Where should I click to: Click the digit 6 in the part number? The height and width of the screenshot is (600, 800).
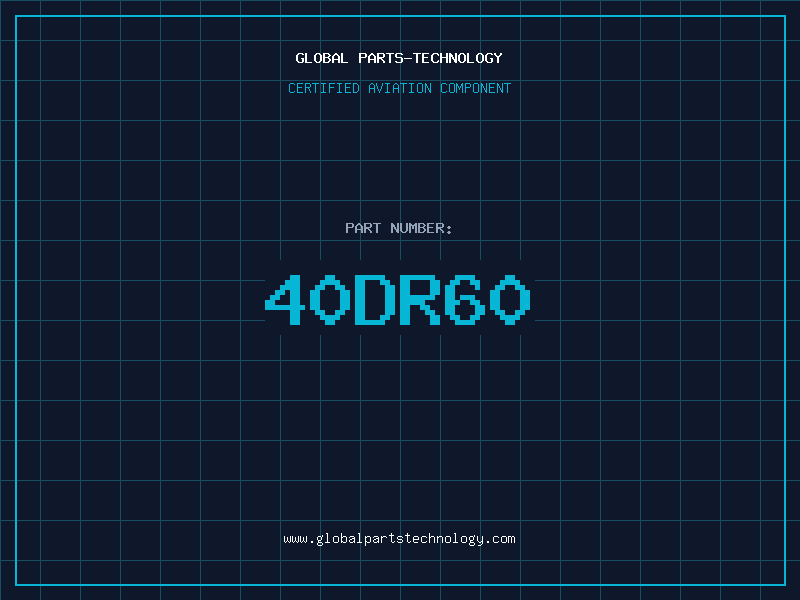pos(465,299)
